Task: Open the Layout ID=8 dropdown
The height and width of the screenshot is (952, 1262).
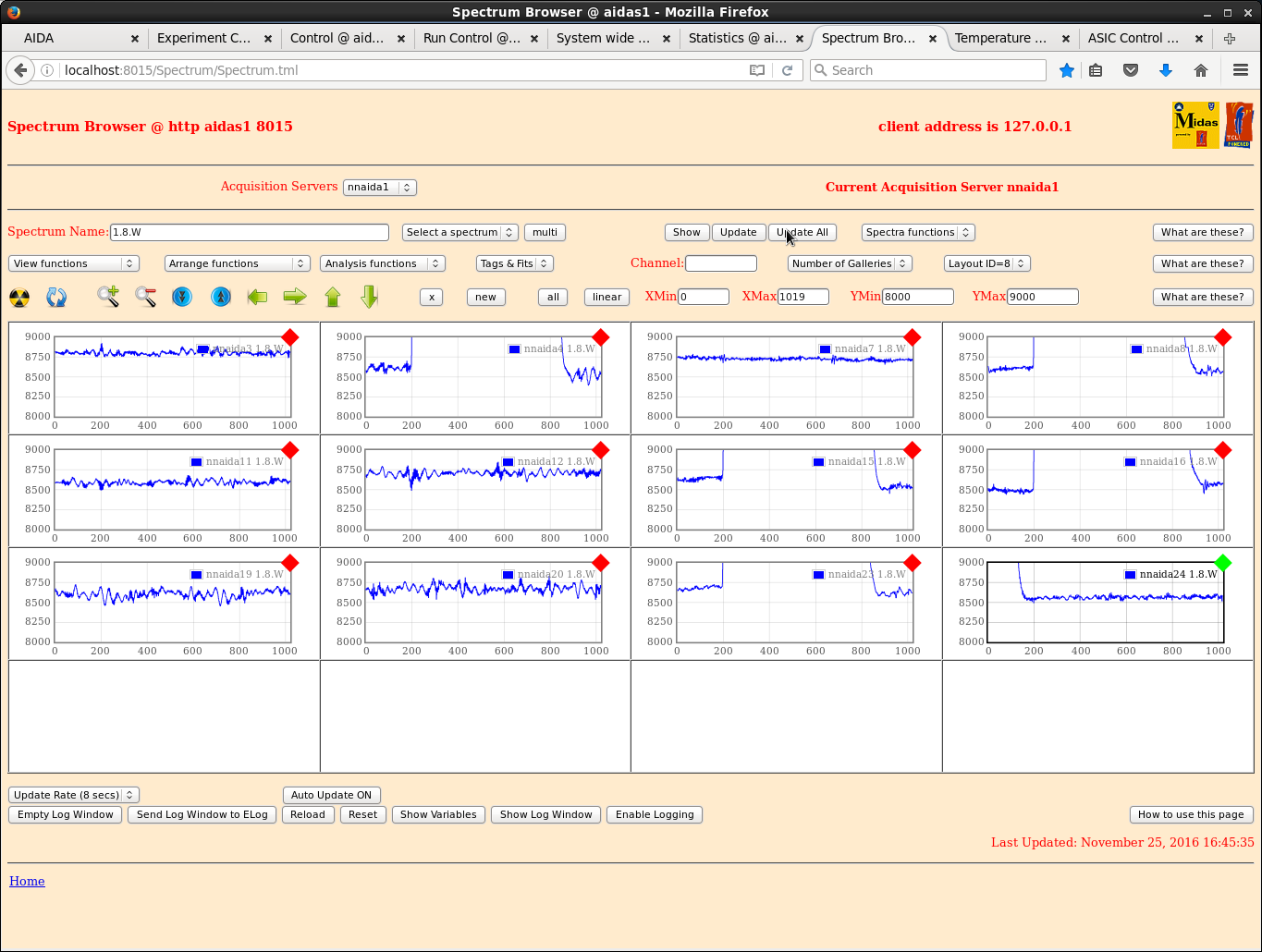Action: click(987, 263)
